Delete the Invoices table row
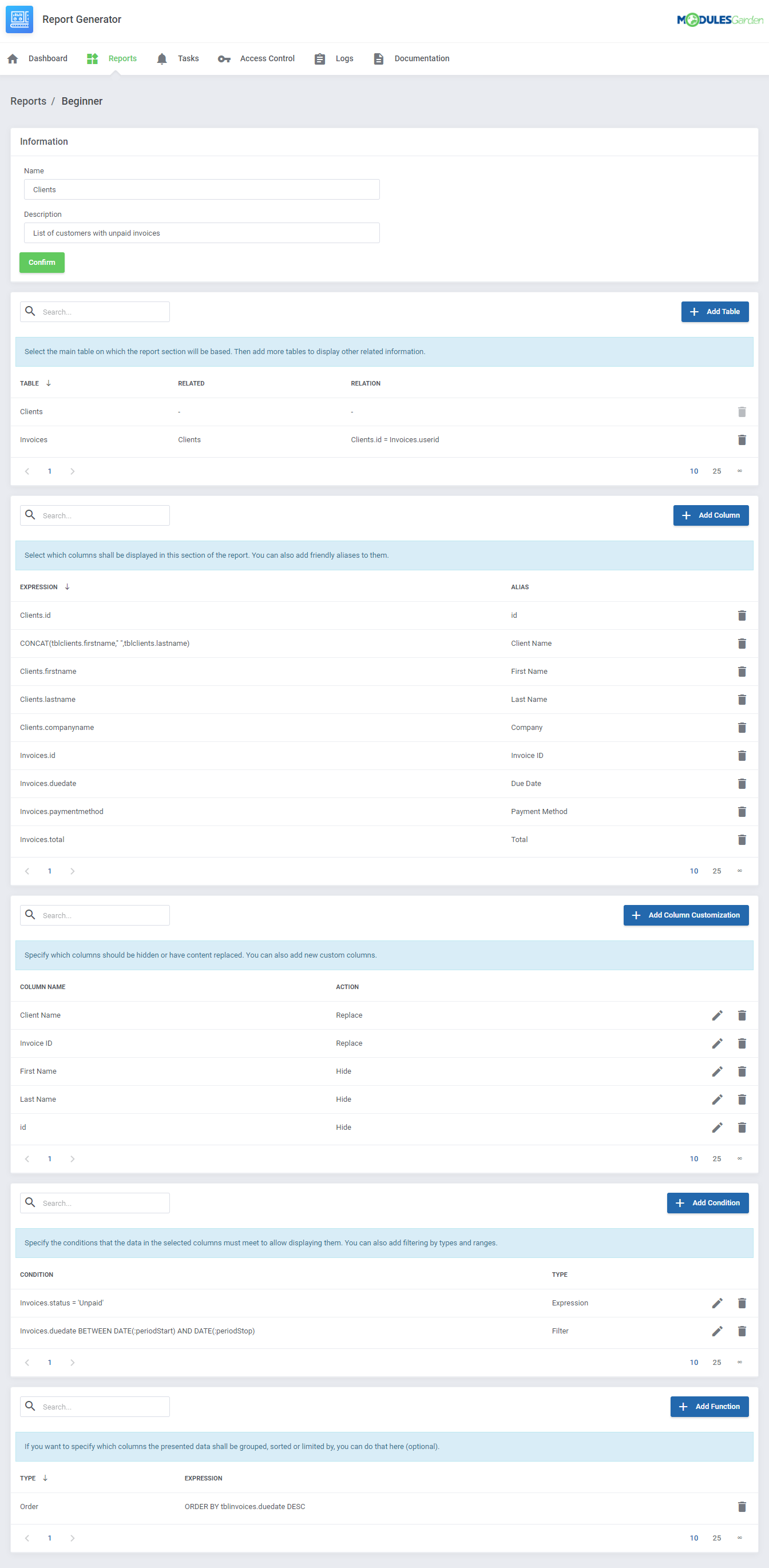The width and height of the screenshot is (769, 1568). point(742,439)
